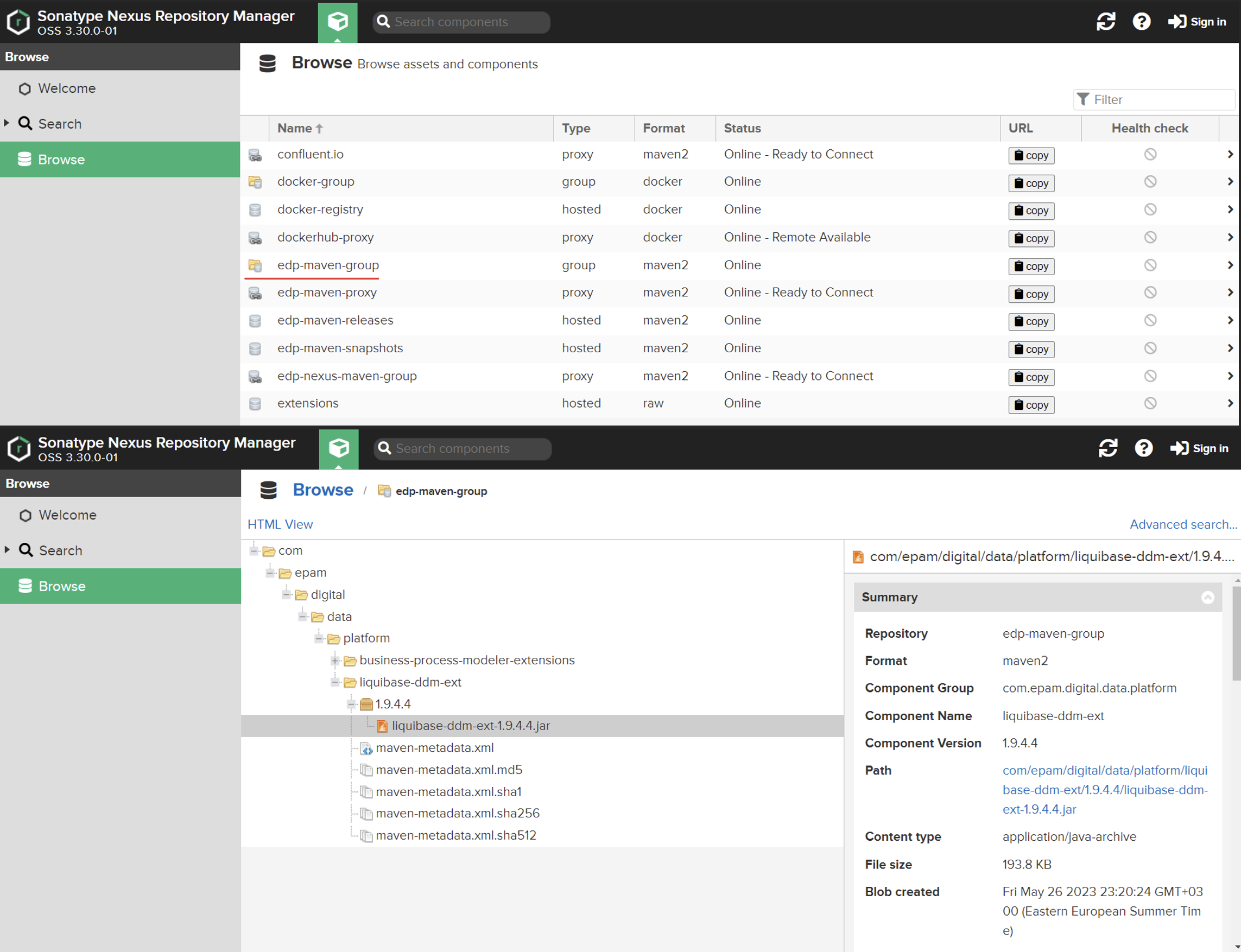The height and width of the screenshot is (952, 1241).
Task: Click the Browse breadcrumb link
Action: tap(323, 490)
